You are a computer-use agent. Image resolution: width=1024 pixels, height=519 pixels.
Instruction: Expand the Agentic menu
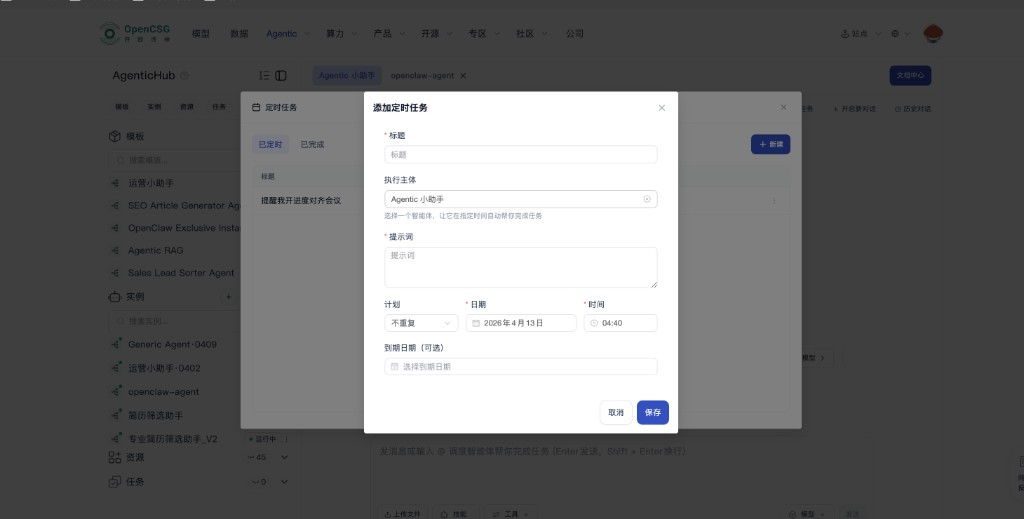click(287, 34)
